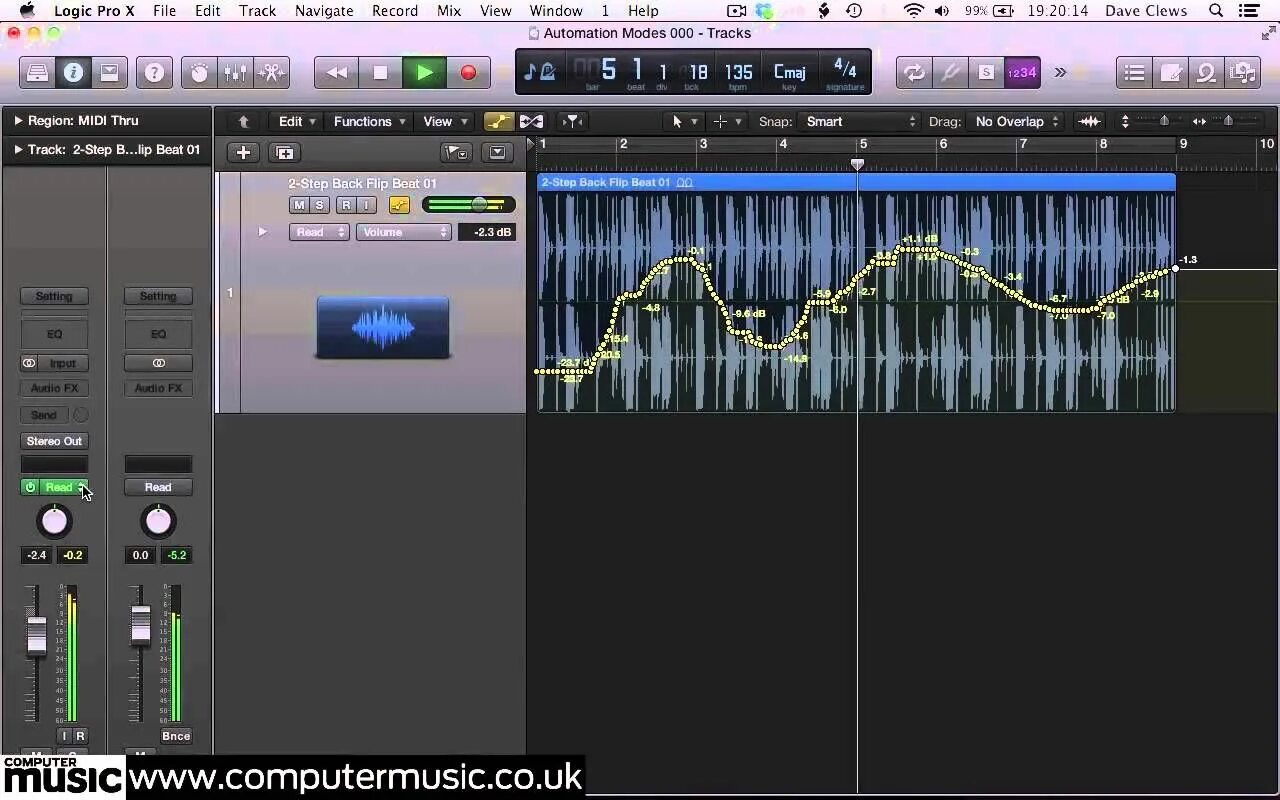This screenshot has width=1280, height=800.
Task: Open the Media Browser icon
Action: pos(1242,73)
